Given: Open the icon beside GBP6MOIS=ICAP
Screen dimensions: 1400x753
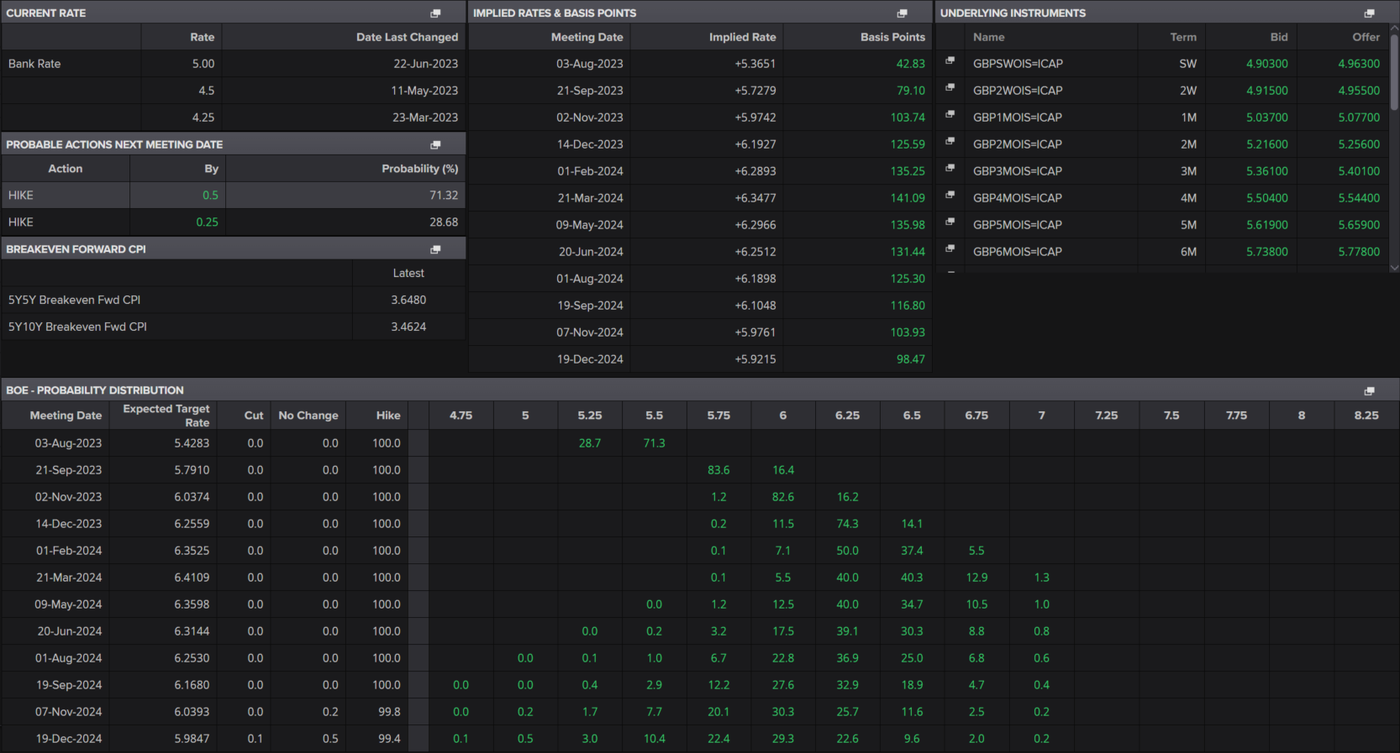Looking at the screenshot, I should [950, 250].
